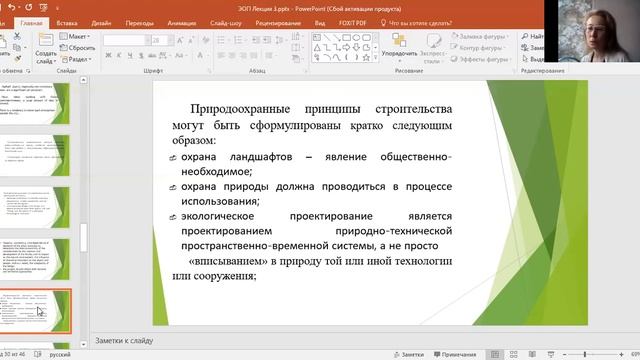Screen dimensions: 640x360
Task: Start Slide Show from status bar icon
Action: point(551,354)
